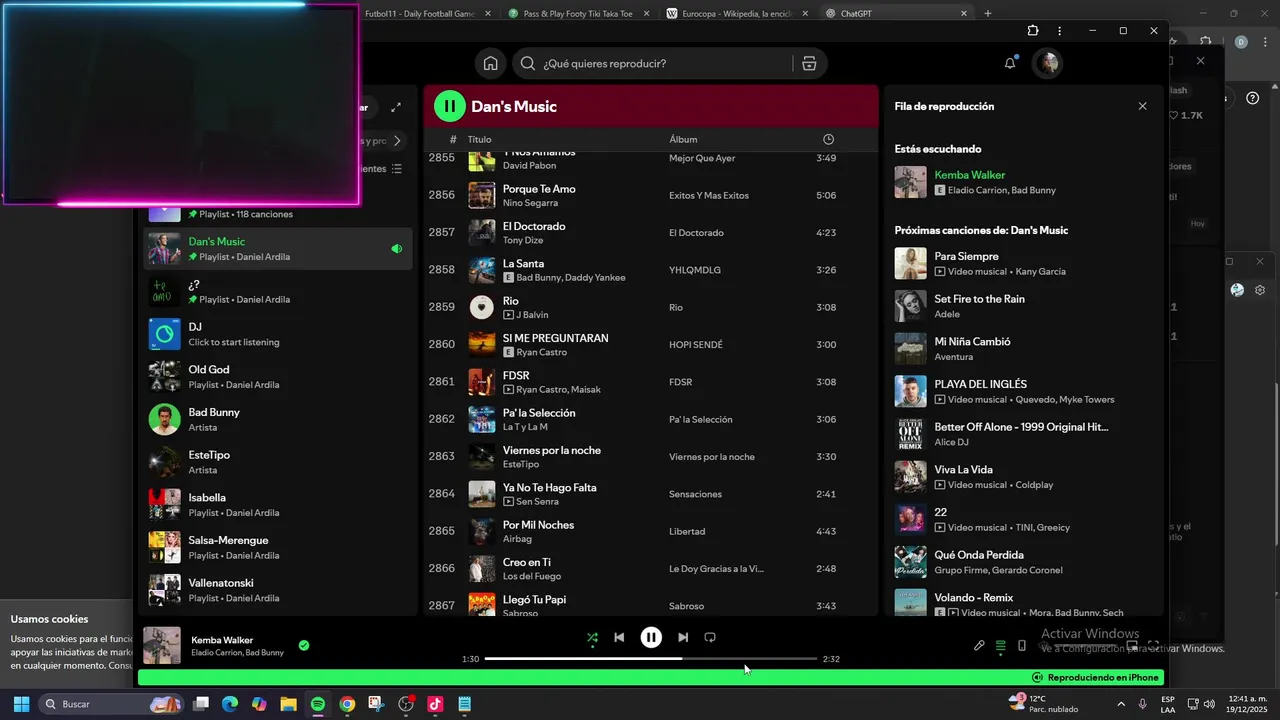Viewport: 1280px width, 720px height.
Task: Open library sort and view list icon
Action: pyautogui.click(x=396, y=169)
